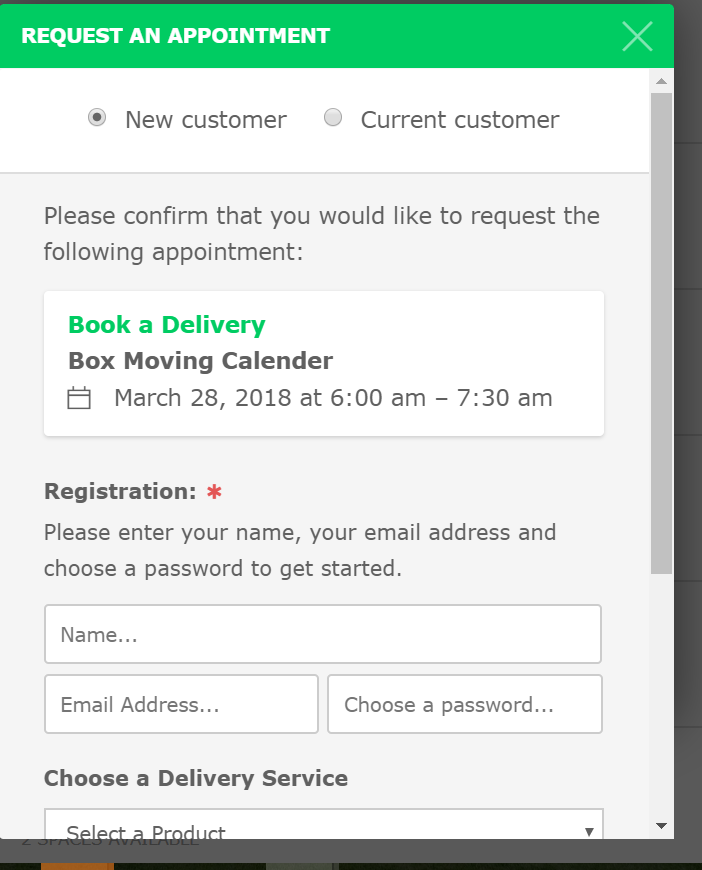Close the Request an Appointment dialog

point(637,37)
